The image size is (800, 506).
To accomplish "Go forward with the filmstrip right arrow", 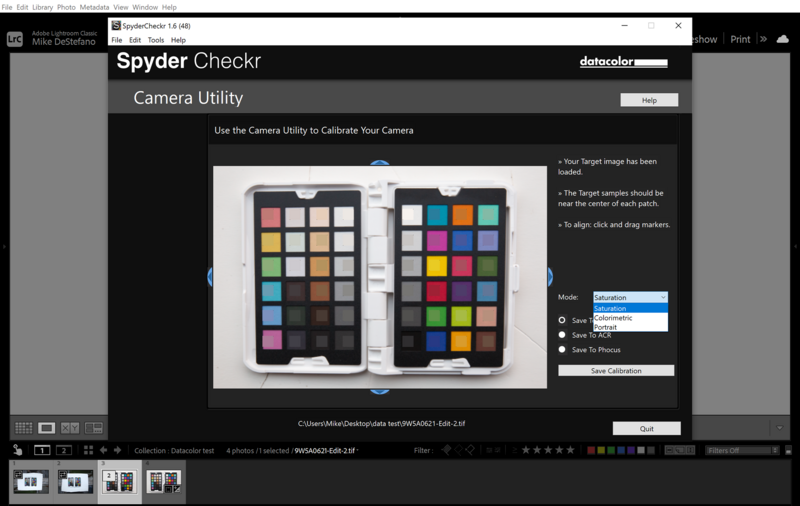I will click(x=117, y=450).
